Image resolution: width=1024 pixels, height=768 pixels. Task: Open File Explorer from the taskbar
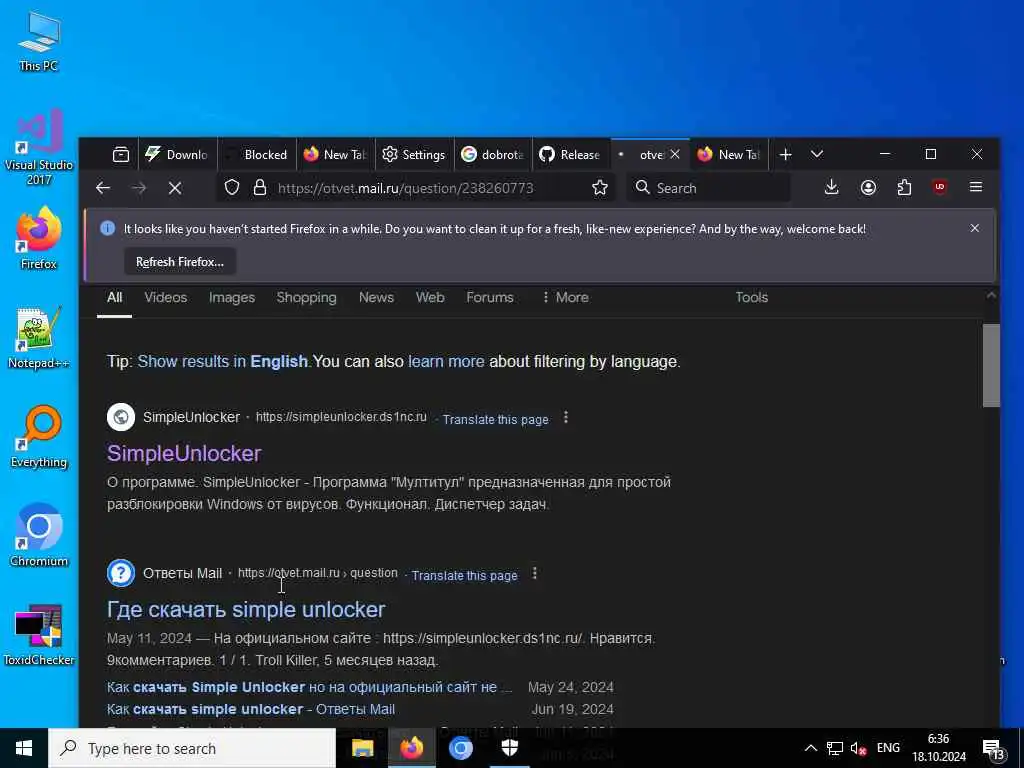click(x=362, y=748)
